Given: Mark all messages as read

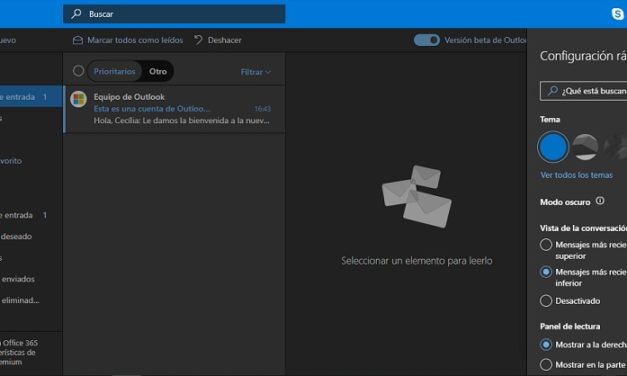Looking at the screenshot, I should pos(128,40).
